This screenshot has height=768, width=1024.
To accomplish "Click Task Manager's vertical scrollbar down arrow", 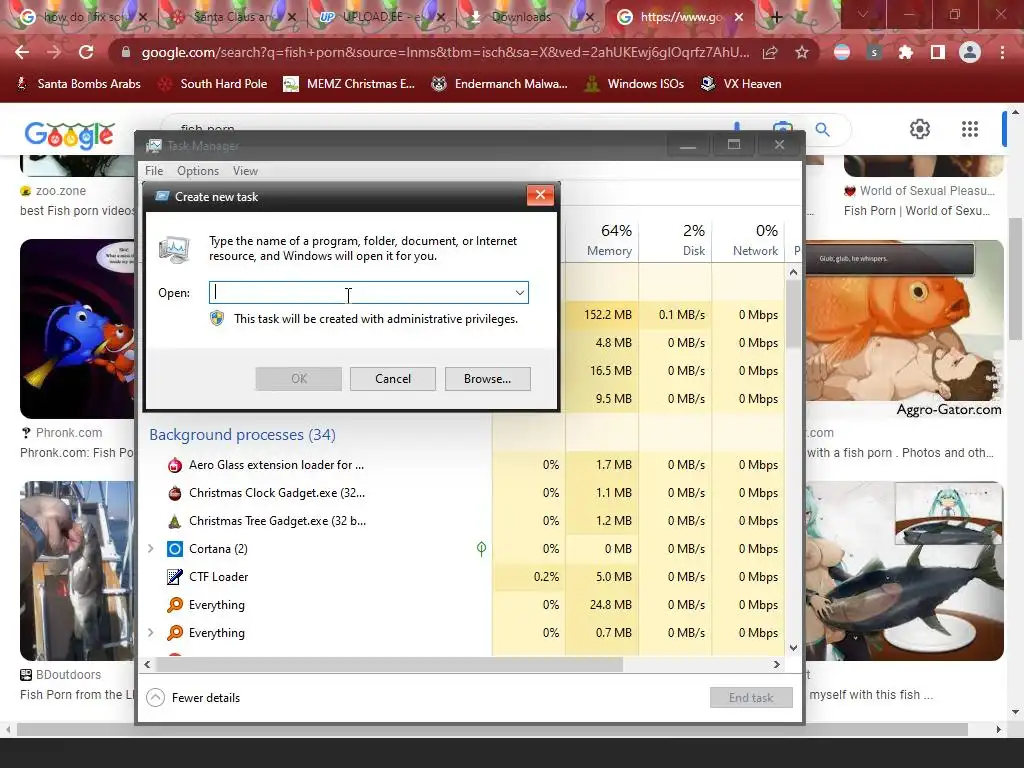I will 793,648.
